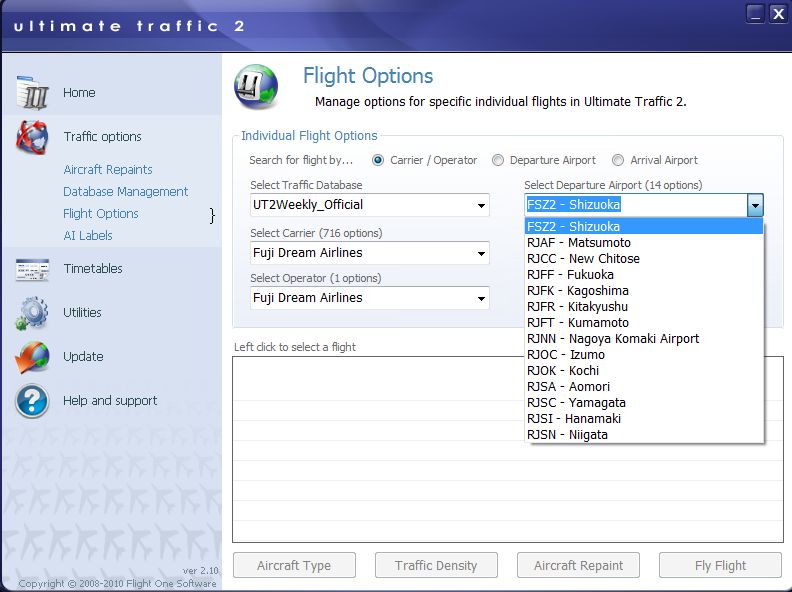Image resolution: width=792 pixels, height=592 pixels.
Task: Choose RJFK - Kagoshima airport
Action: click(644, 290)
